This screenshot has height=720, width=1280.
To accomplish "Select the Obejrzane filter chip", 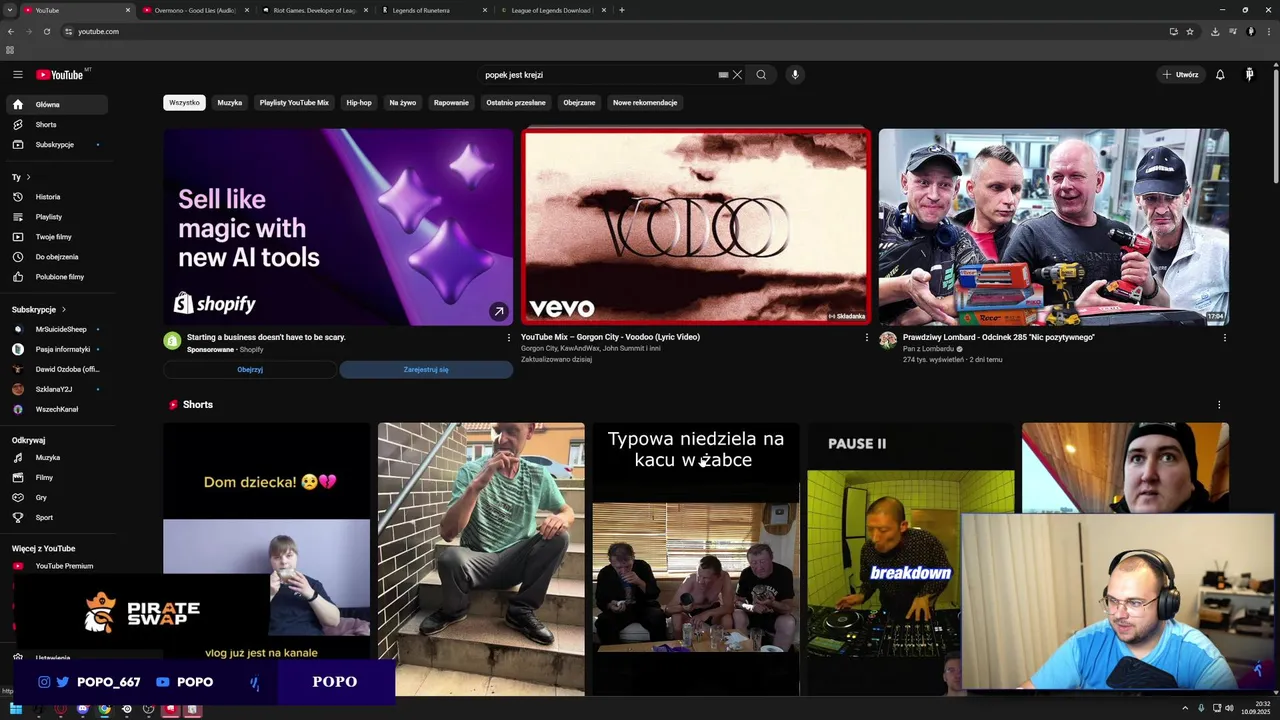I will [x=579, y=103].
